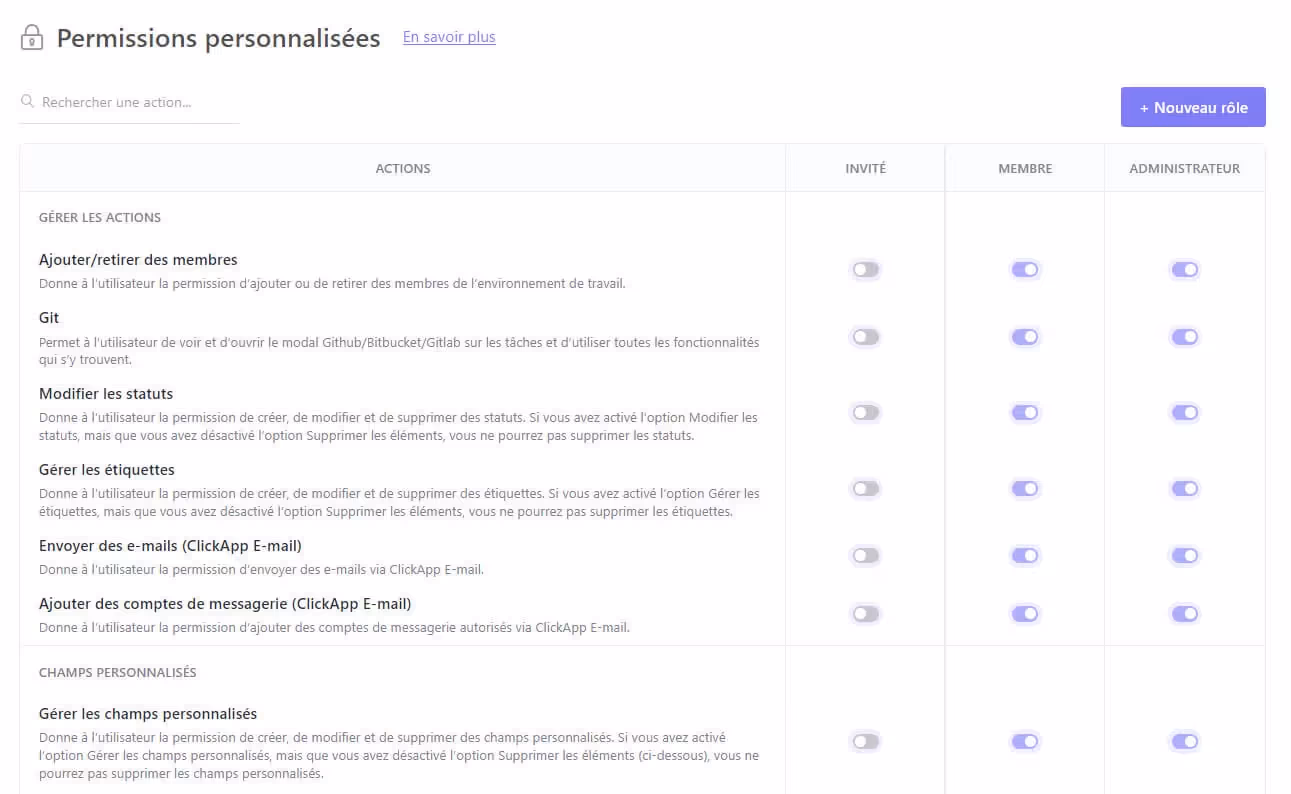Screen dimensions: 1291x794
Task: Enable Ajouter/retirer des membres for Invité
Action: (865, 269)
